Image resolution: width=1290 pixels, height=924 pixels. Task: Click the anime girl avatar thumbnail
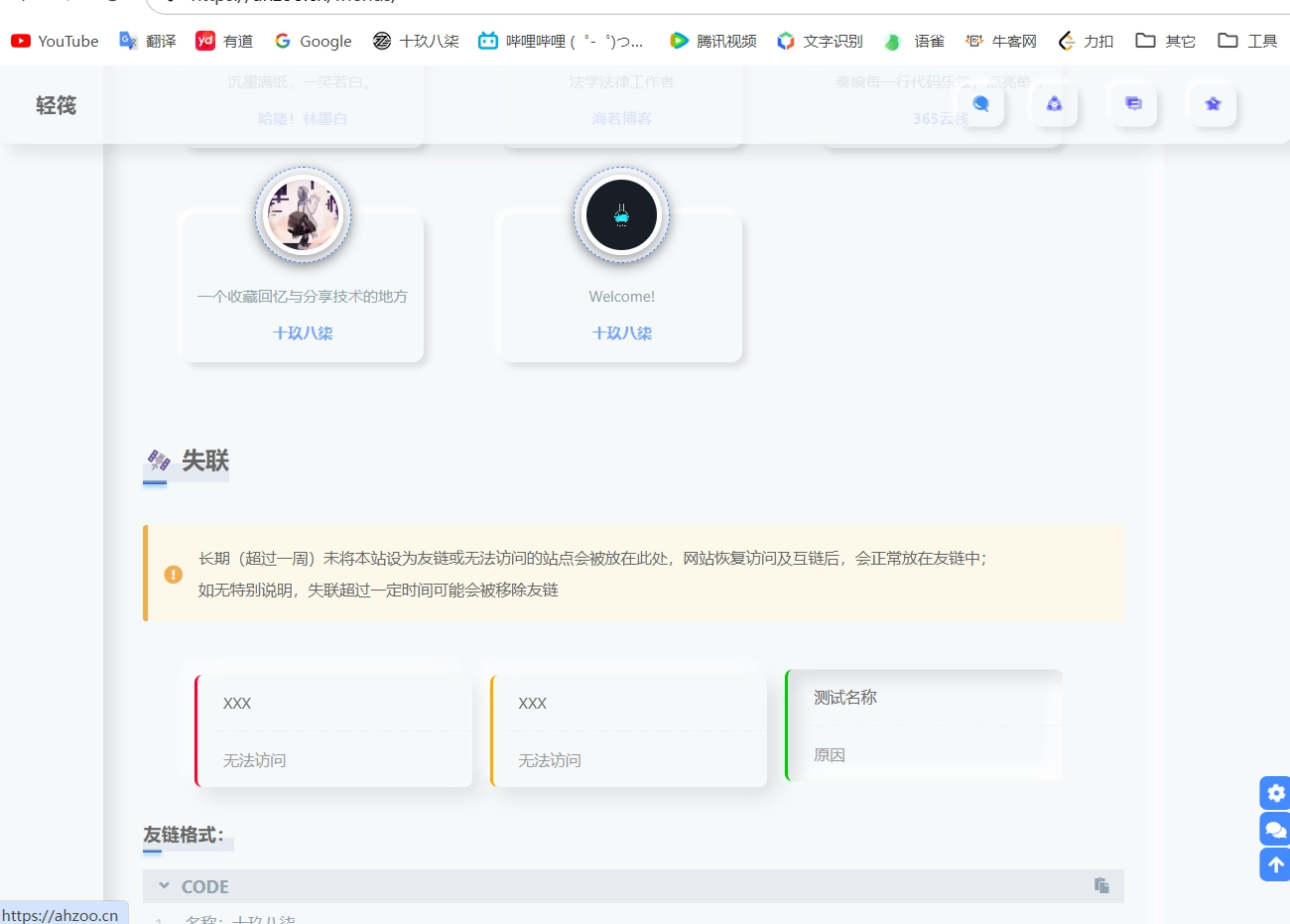pyautogui.click(x=303, y=215)
